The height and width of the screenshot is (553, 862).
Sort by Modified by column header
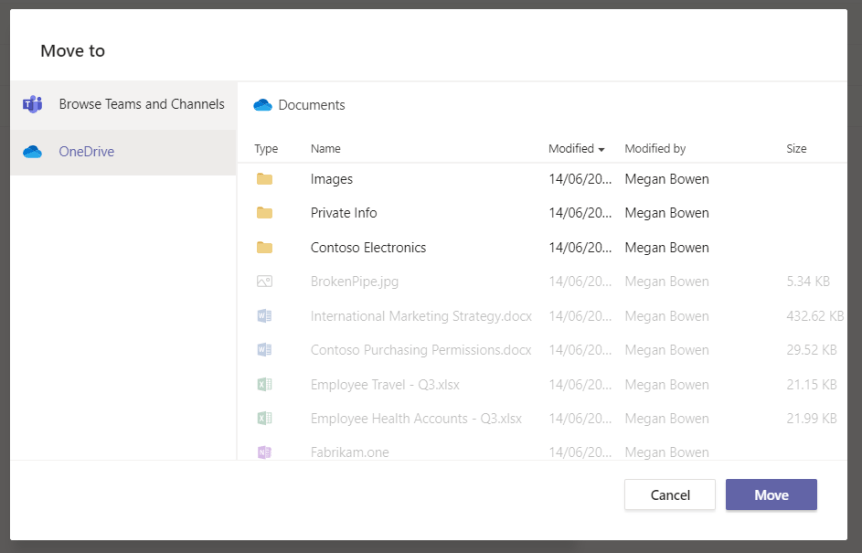654,149
